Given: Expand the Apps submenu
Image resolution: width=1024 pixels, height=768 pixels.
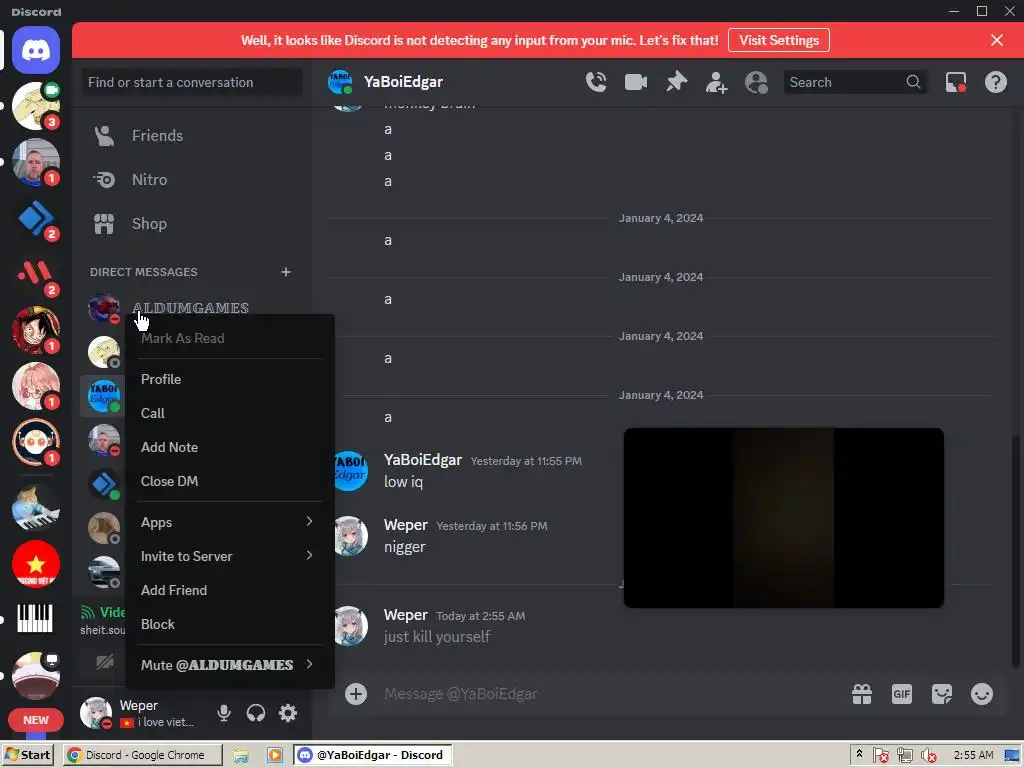Looking at the screenshot, I should 230,522.
